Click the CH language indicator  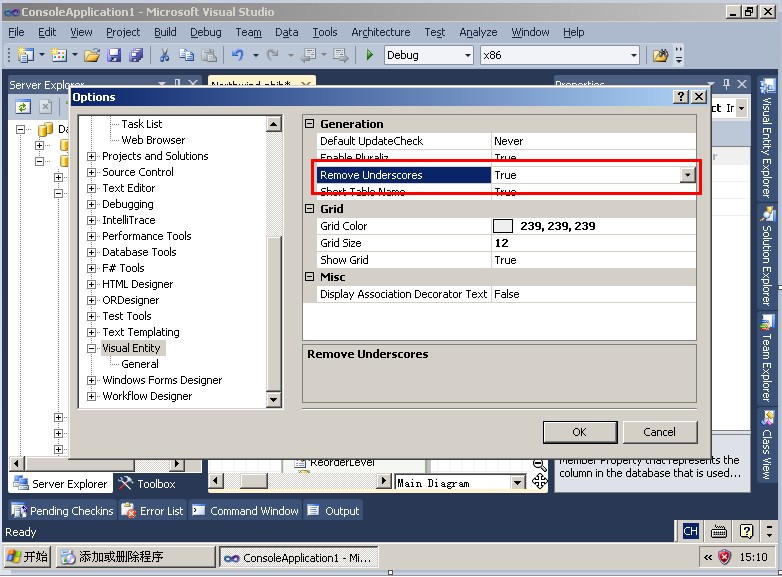tap(690, 531)
